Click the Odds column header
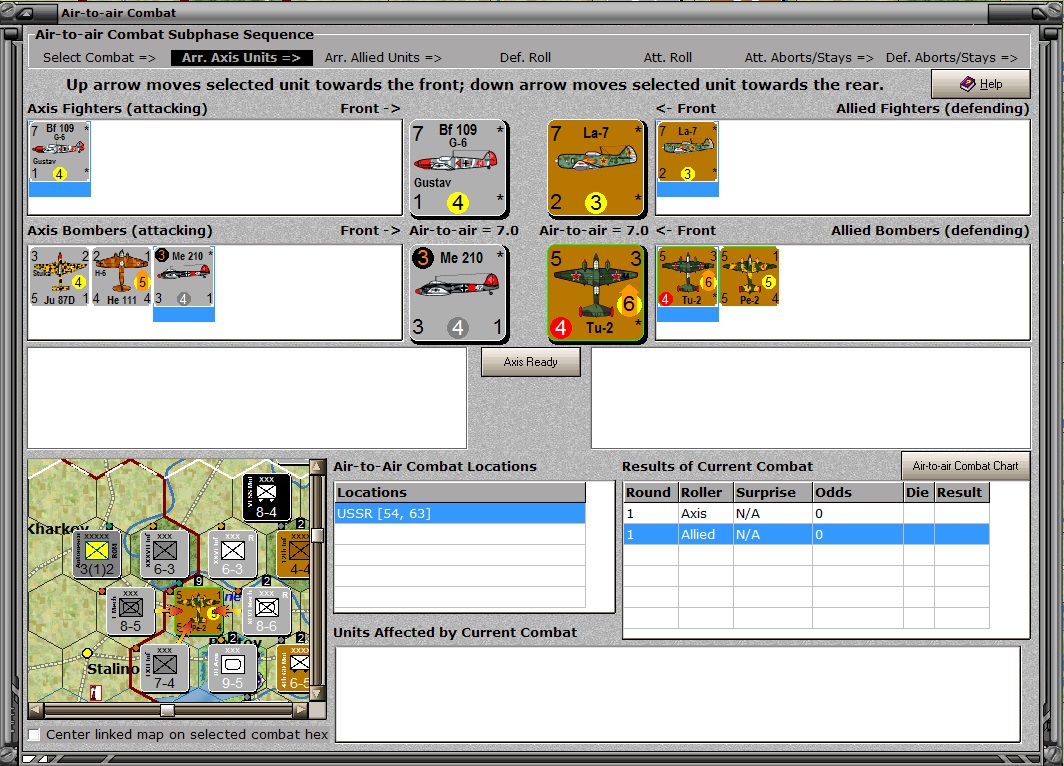 tap(858, 493)
